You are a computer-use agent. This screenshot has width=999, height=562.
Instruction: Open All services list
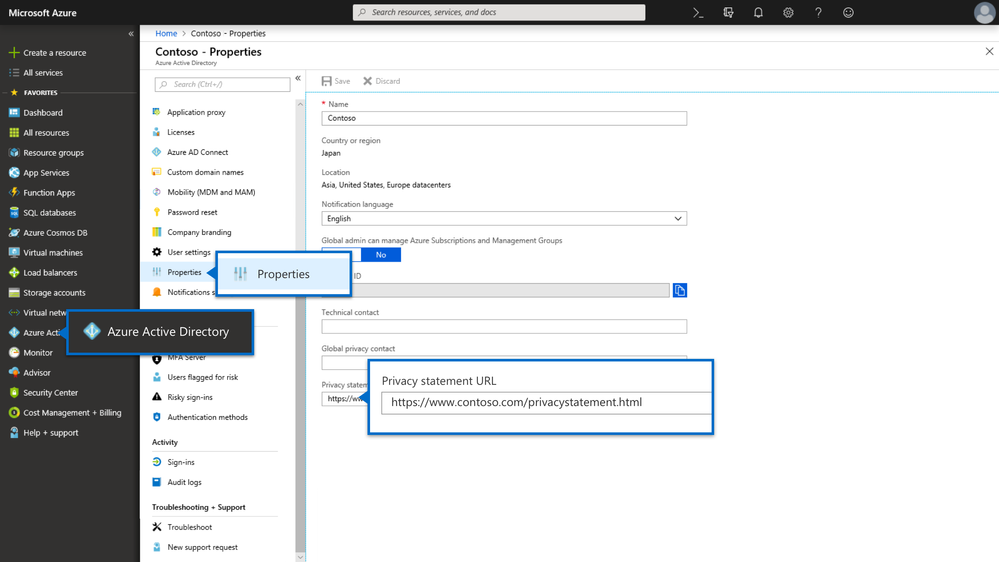pos(36,73)
